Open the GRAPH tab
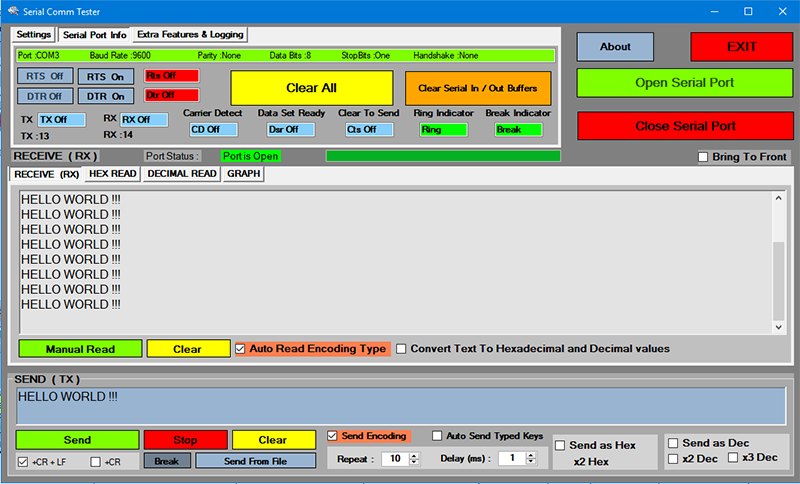The height and width of the screenshot is (484, 800). pos(243,174)
